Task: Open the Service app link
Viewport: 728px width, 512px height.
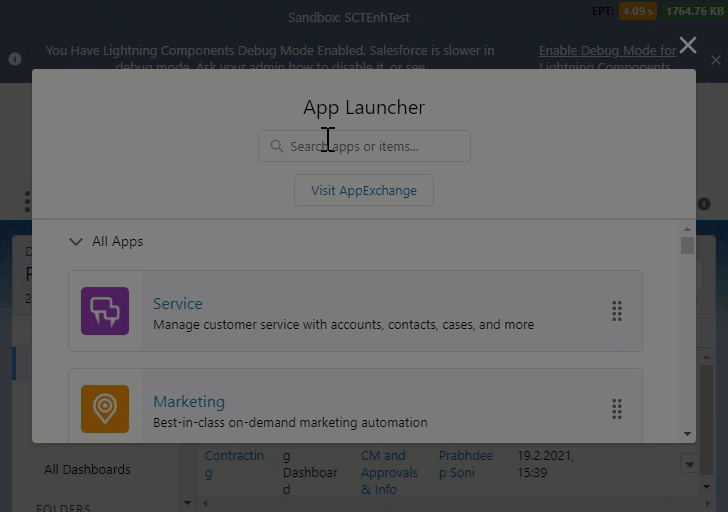Action: (177, 303)
